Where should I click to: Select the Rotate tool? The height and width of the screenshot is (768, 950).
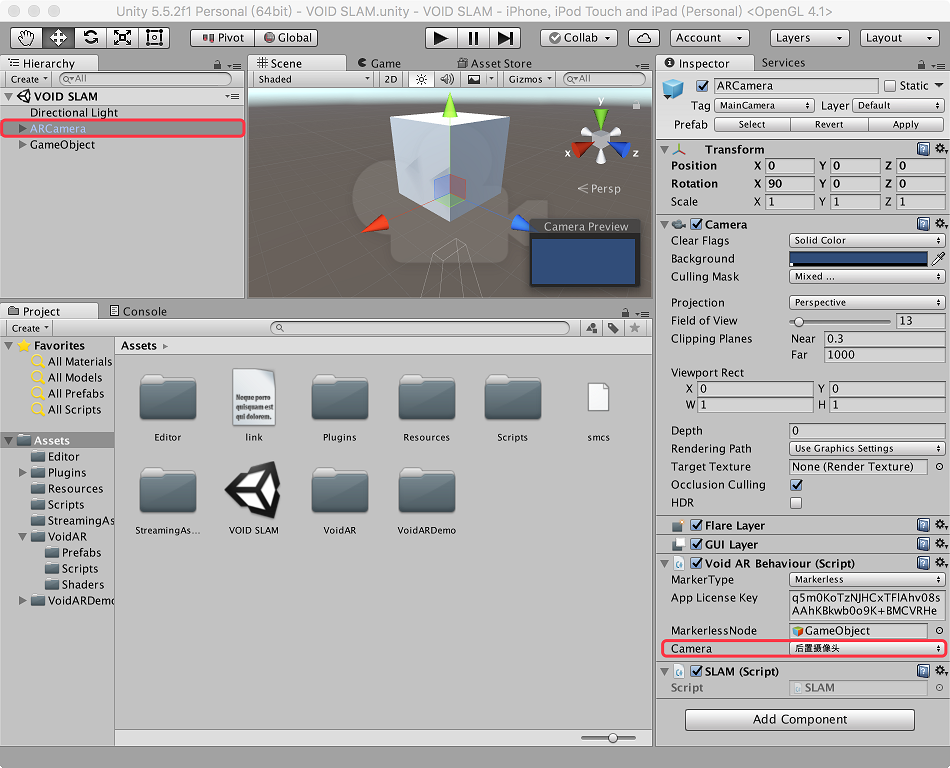click(x=90, y=38)
